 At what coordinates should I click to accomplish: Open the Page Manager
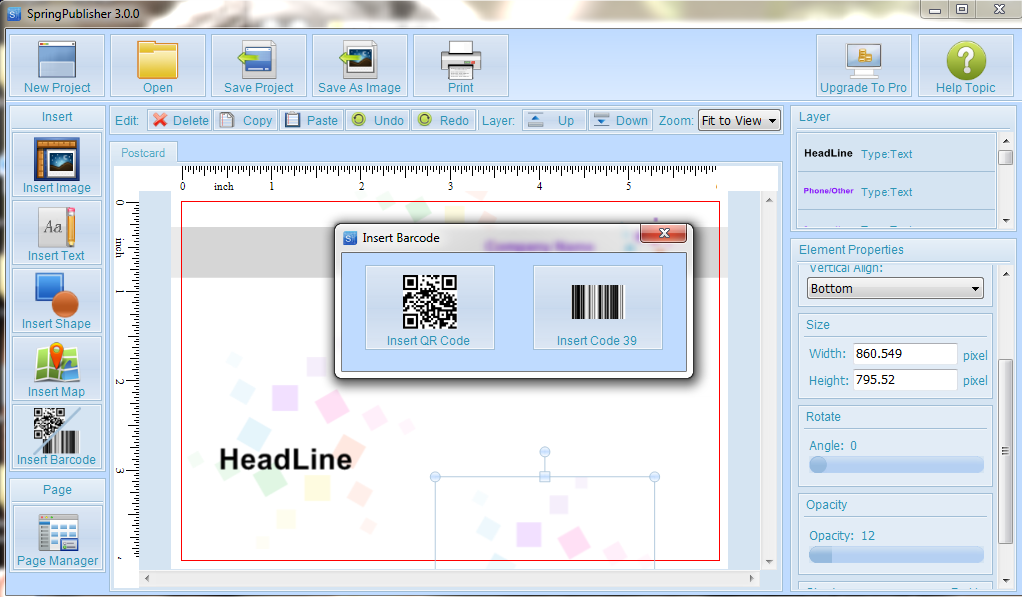point(57,539)
